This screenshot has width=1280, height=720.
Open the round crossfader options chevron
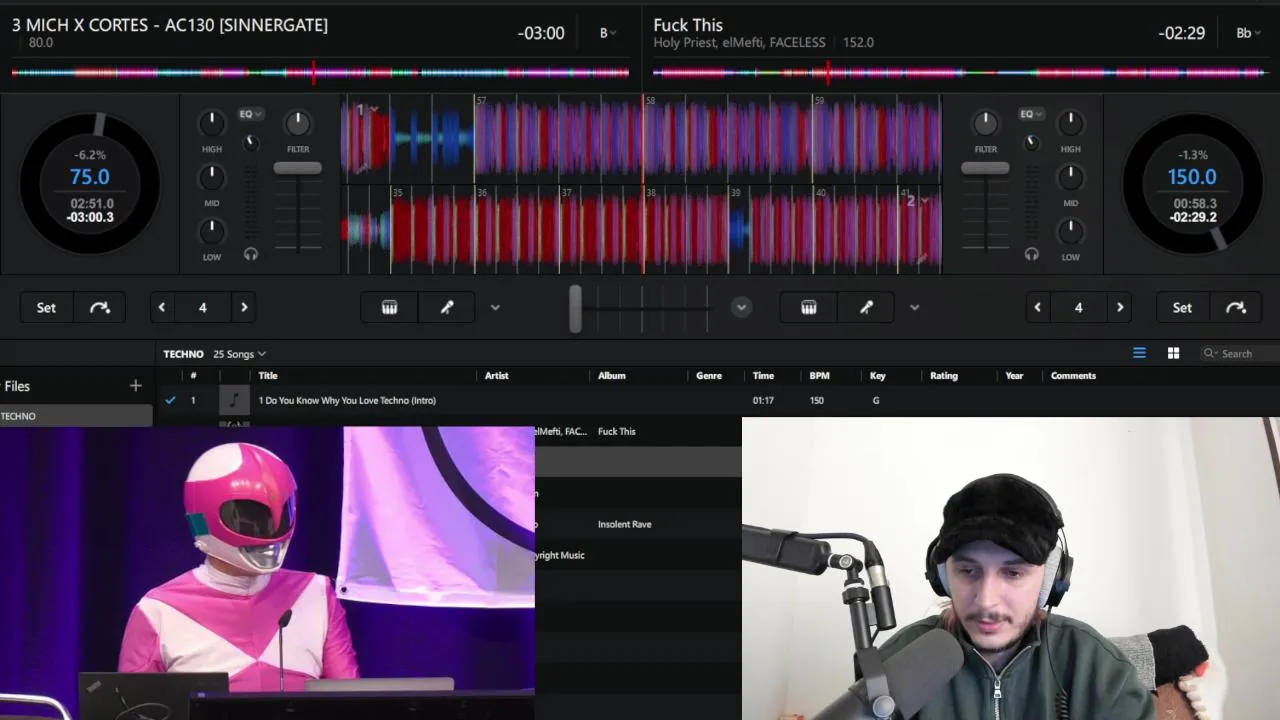741,307
